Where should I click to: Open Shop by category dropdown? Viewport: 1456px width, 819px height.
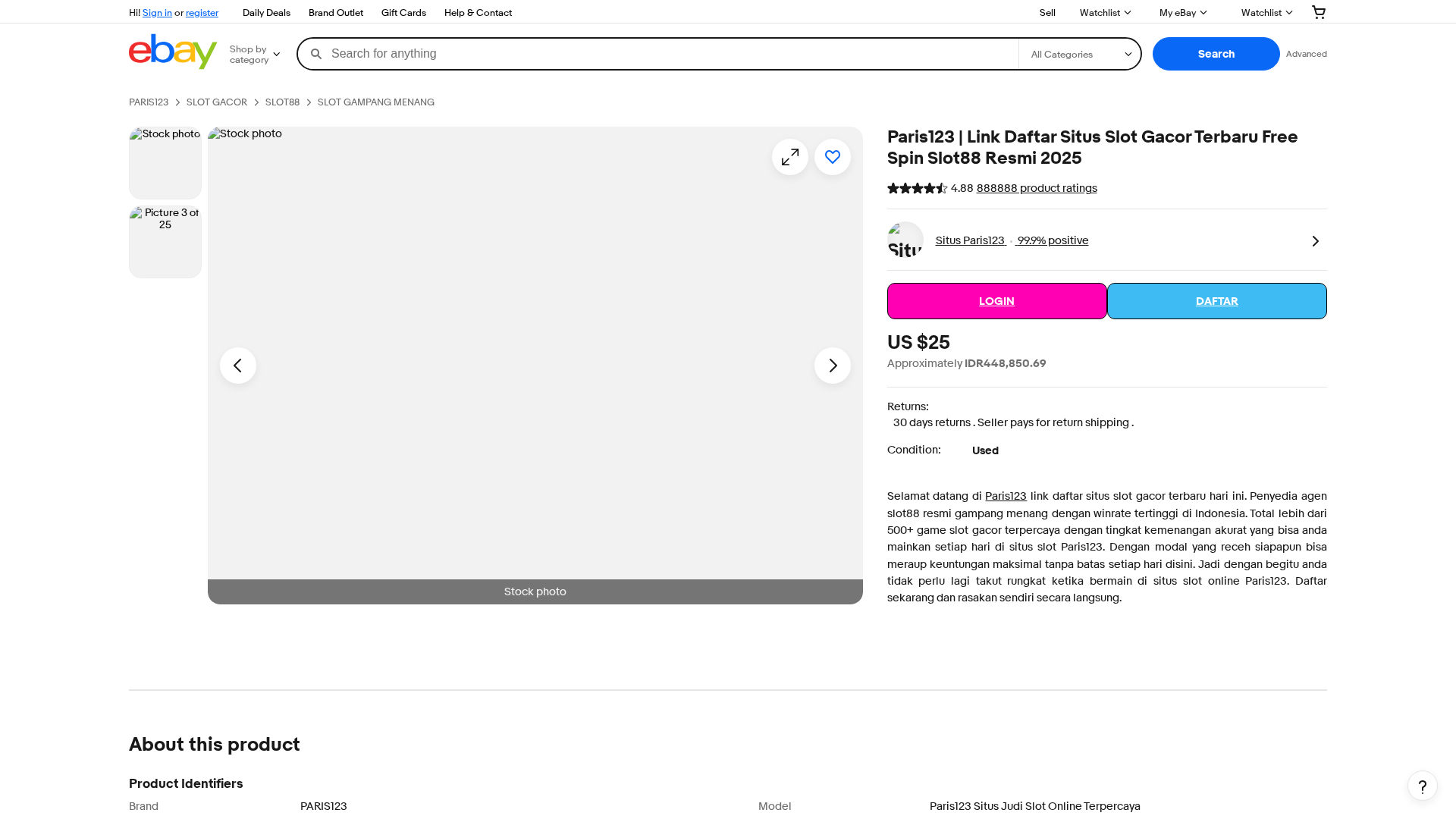(255, 55)
